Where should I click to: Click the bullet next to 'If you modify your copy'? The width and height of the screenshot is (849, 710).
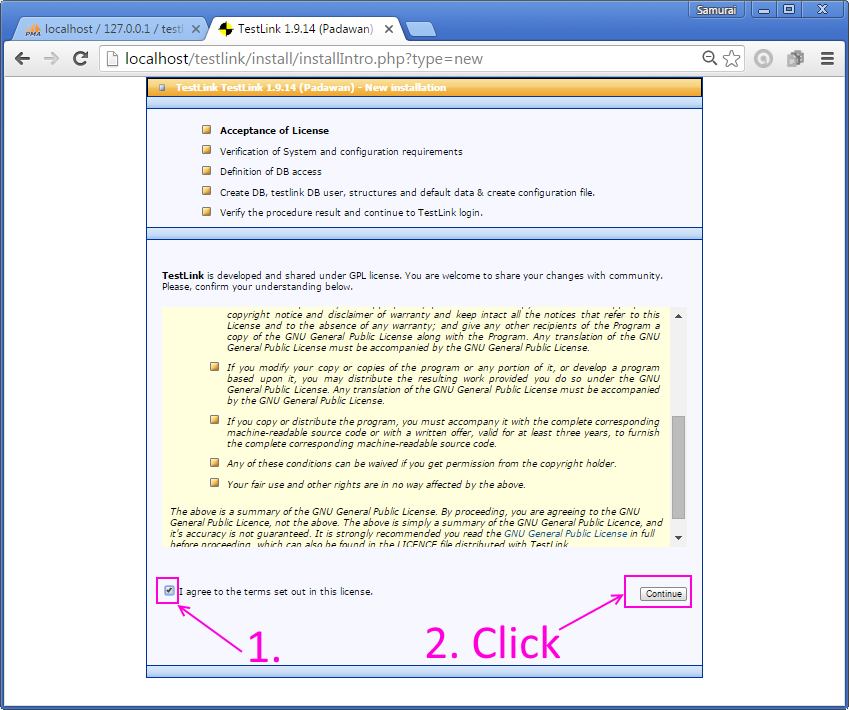point(214,367)
